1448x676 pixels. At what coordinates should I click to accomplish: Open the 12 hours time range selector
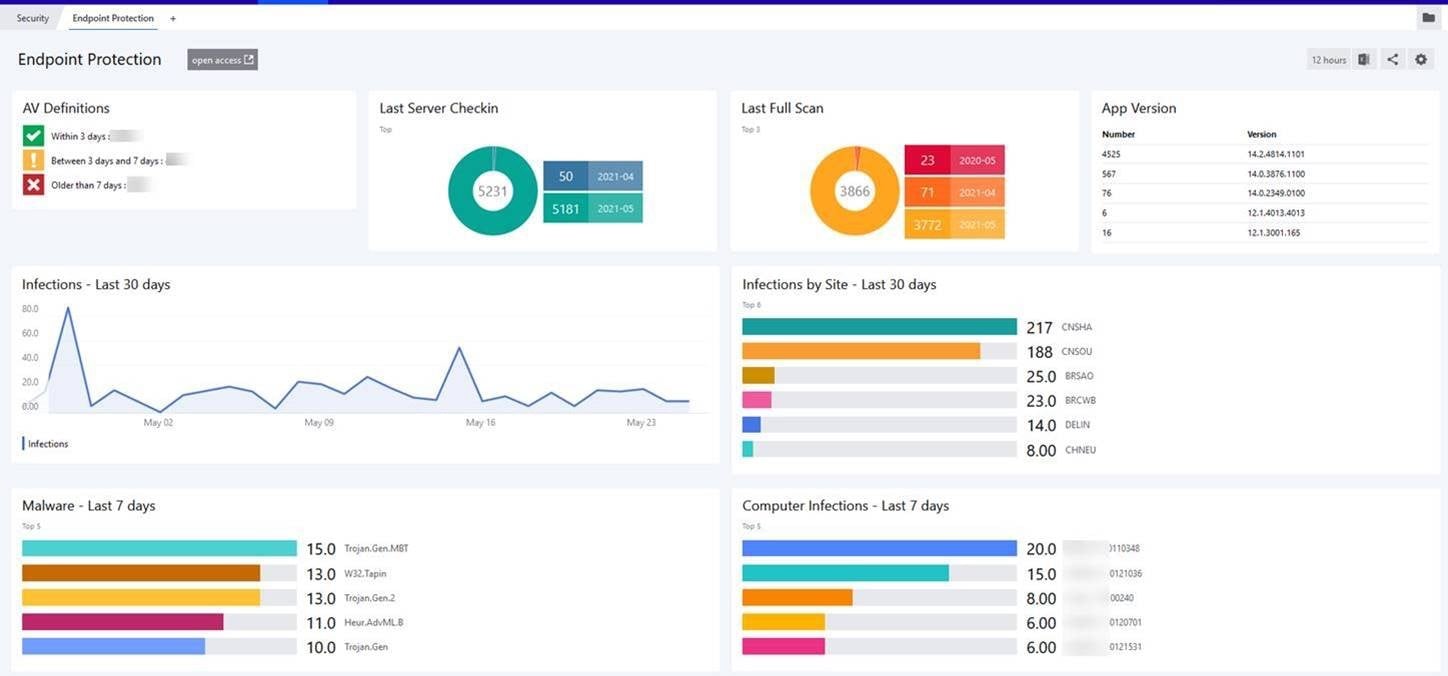(1328, 60)
